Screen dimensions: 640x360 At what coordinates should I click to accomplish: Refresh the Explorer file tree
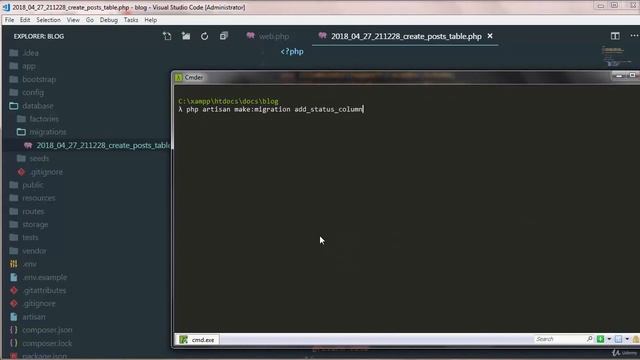pos(204,36)
